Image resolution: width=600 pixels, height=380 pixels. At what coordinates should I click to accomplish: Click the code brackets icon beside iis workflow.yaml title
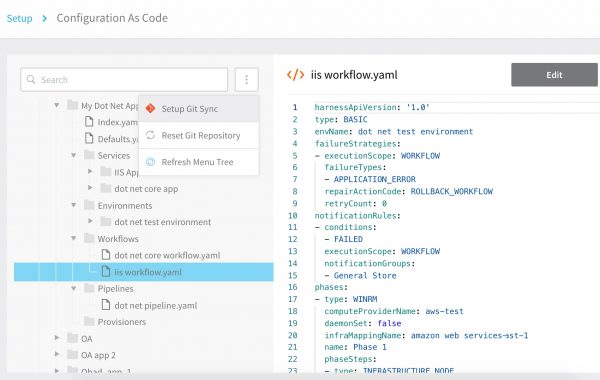pos(295,75)
